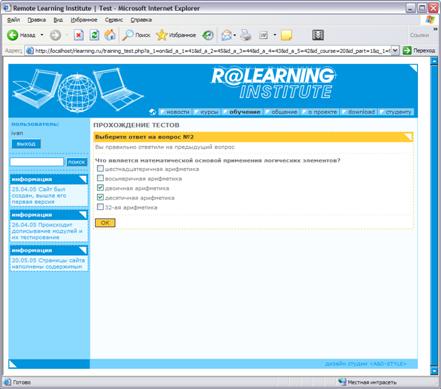The height and width of the screenshot is (389, 441).
Task: Click the Mail envelope icon
Action: point(226,35)
